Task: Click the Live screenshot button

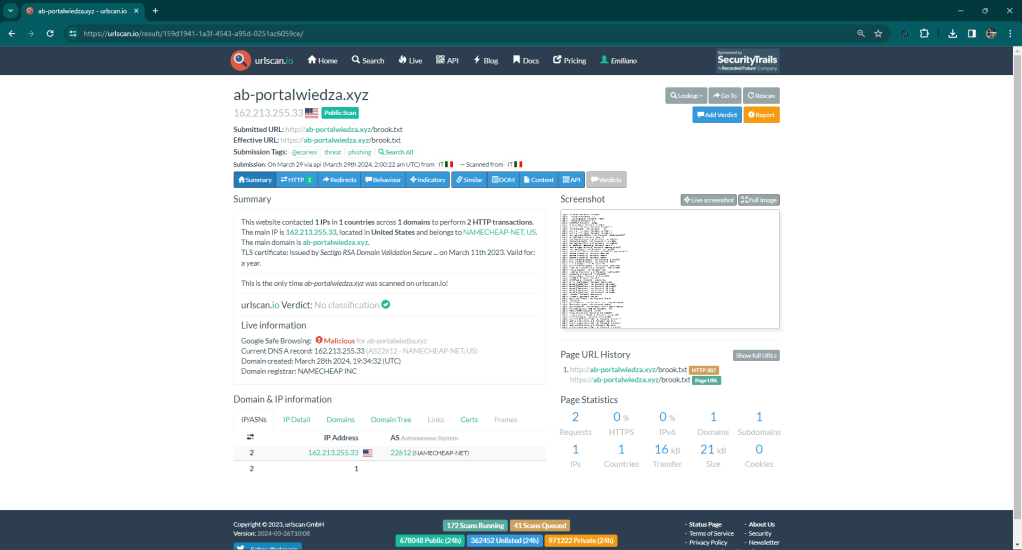Action: [708, 200]
